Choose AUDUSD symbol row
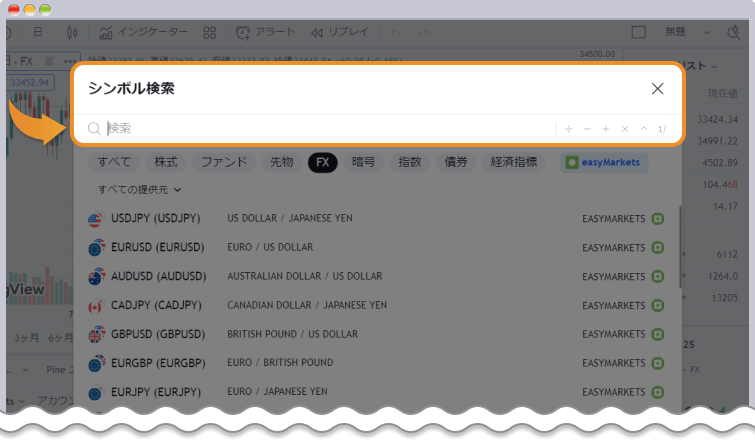The image size is (755, 443). coord(376,276)
